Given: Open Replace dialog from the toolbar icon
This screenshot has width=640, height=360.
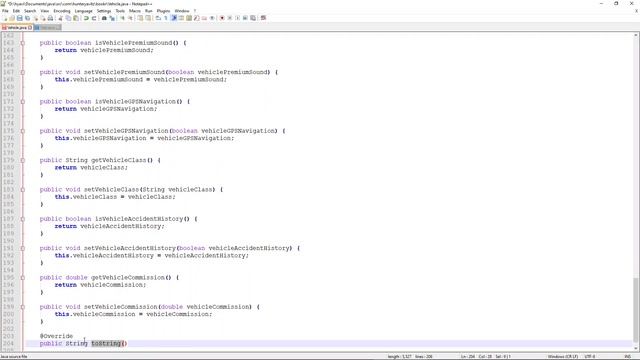Looking at the screenshot, I should coord(112,18).
